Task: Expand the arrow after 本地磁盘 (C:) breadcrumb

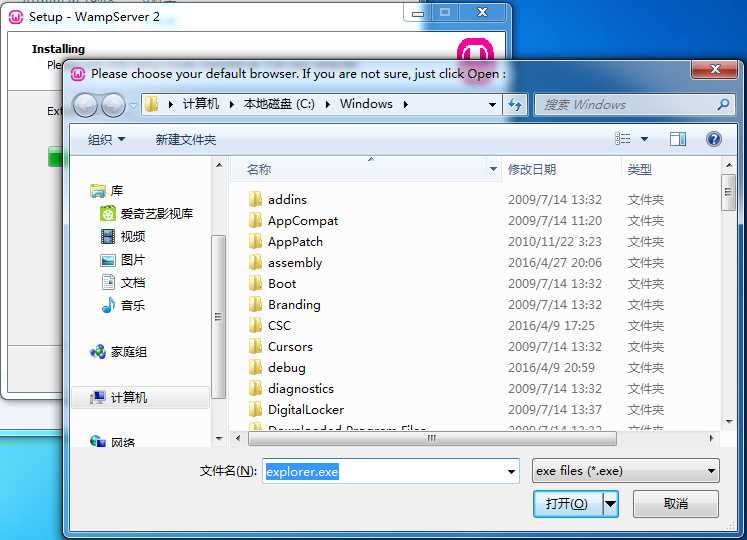Action: 328,104
